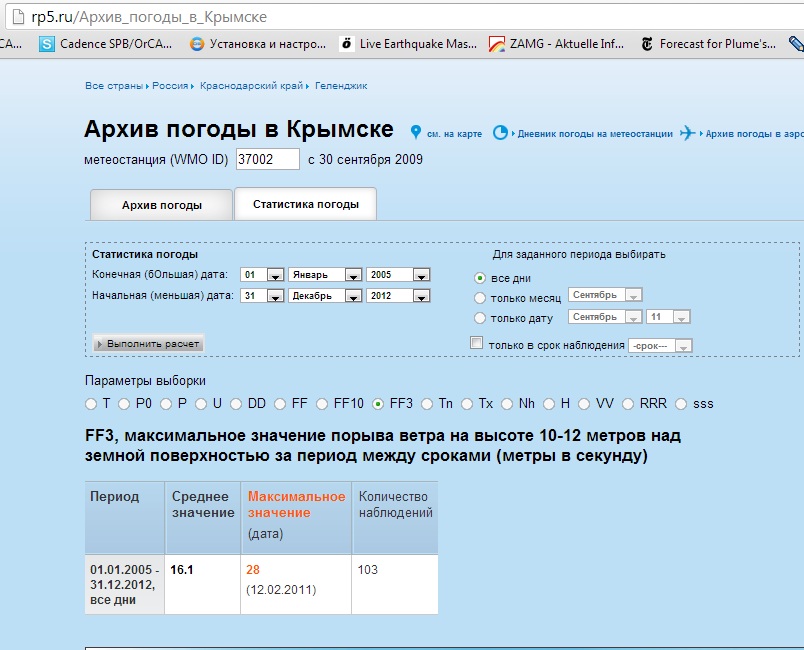Click the weather diary clock icon
Viewport: 804px width, 650px height.
coord(500,132)
